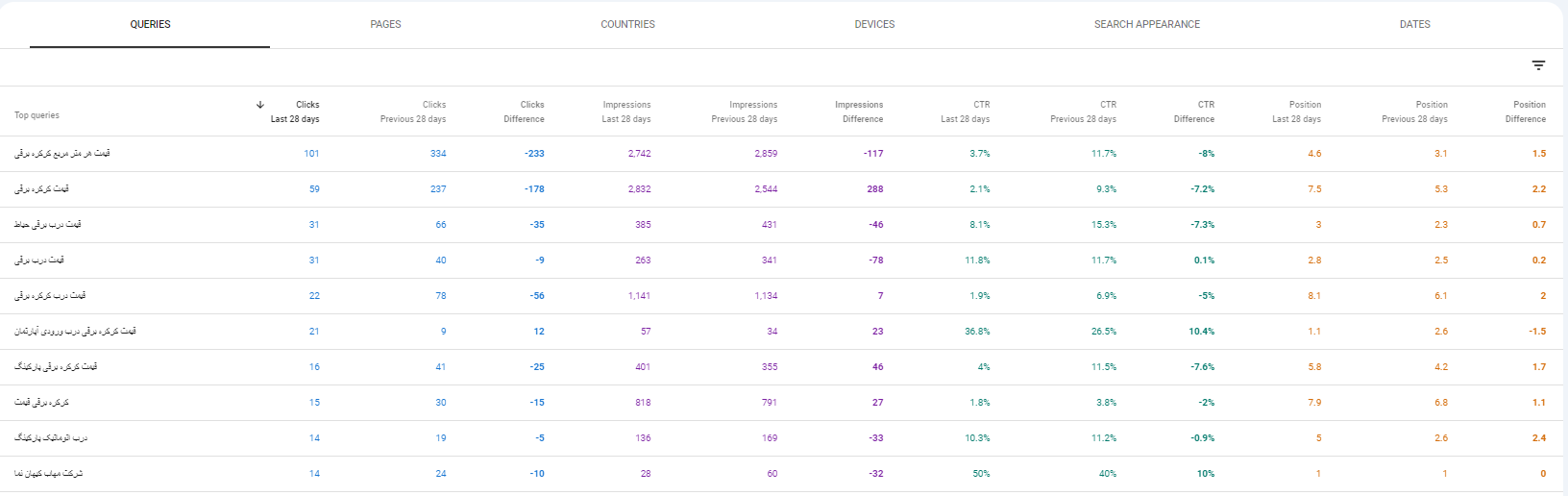
Task: Open the first query row with 101 clicks
Action: [x=784, y=154]
